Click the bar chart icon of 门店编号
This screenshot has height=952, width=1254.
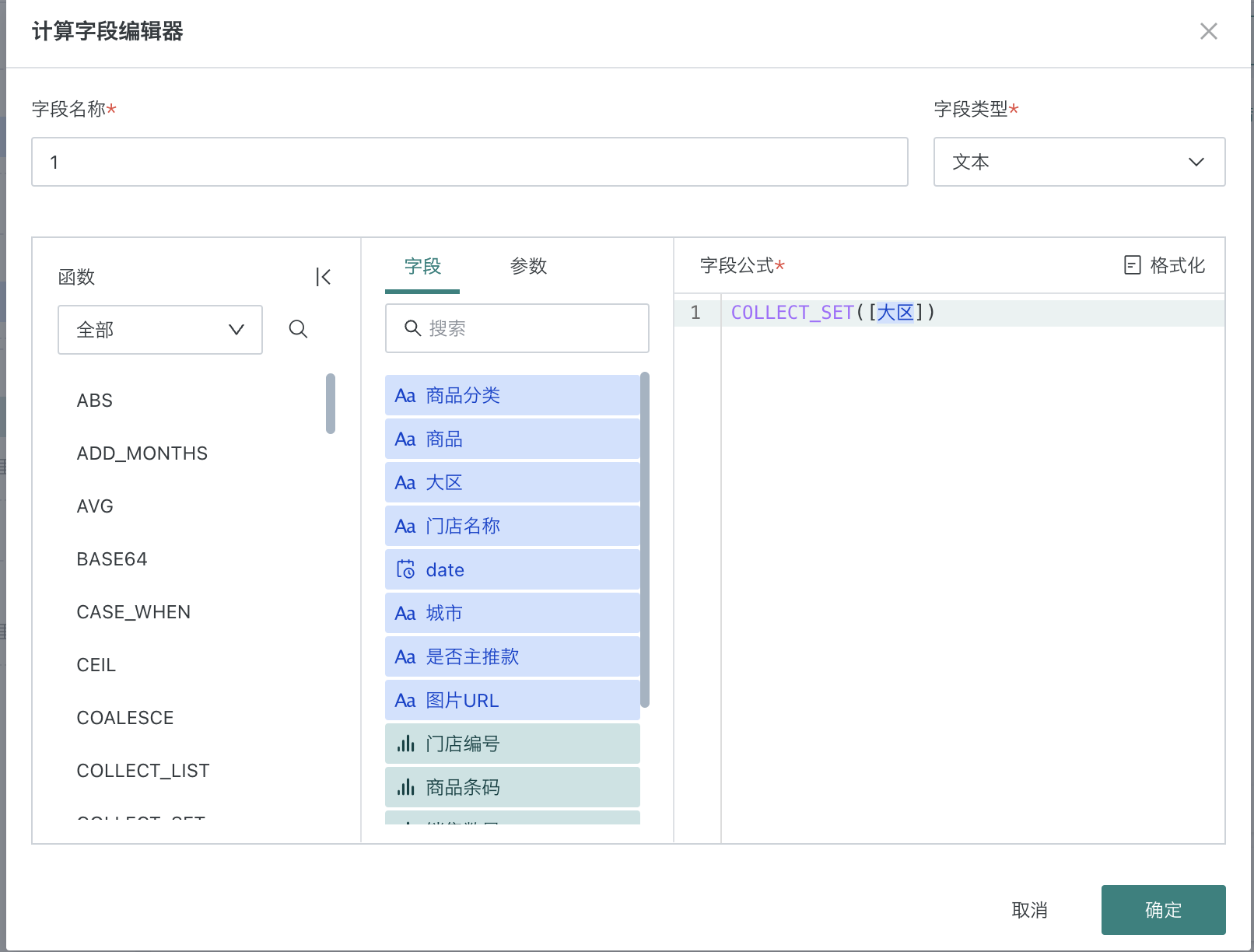click(405, 744)
